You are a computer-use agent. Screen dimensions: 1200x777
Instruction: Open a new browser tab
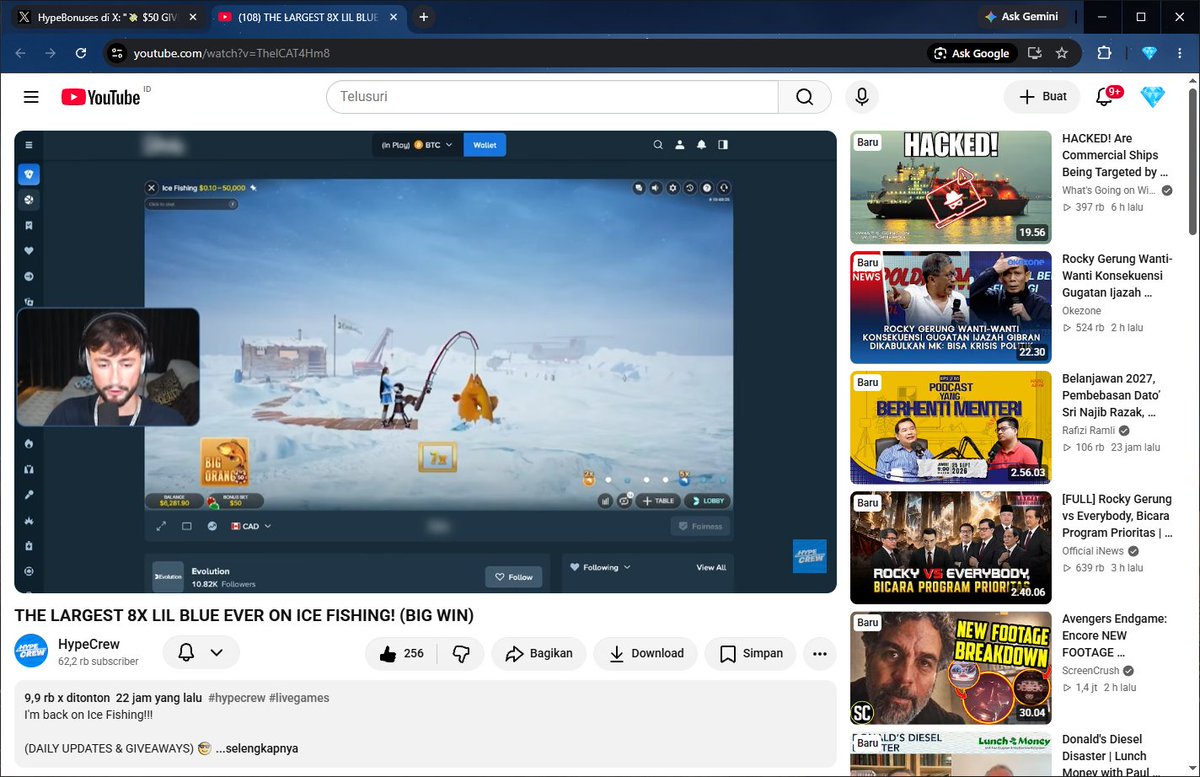click(x=424, y=17)
